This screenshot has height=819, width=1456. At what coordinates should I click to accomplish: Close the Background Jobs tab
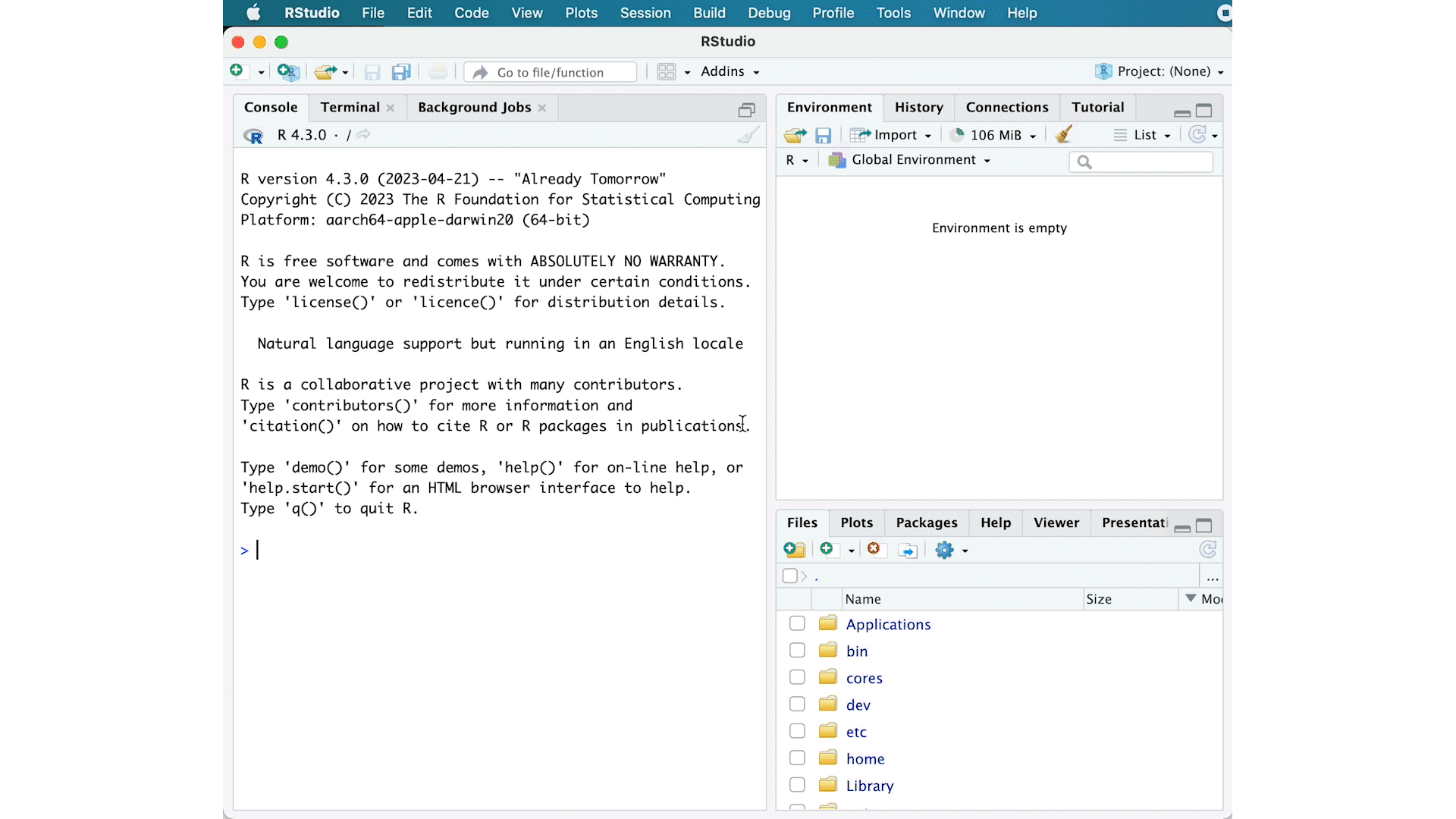pyautogui.click(x=542, y=108)
